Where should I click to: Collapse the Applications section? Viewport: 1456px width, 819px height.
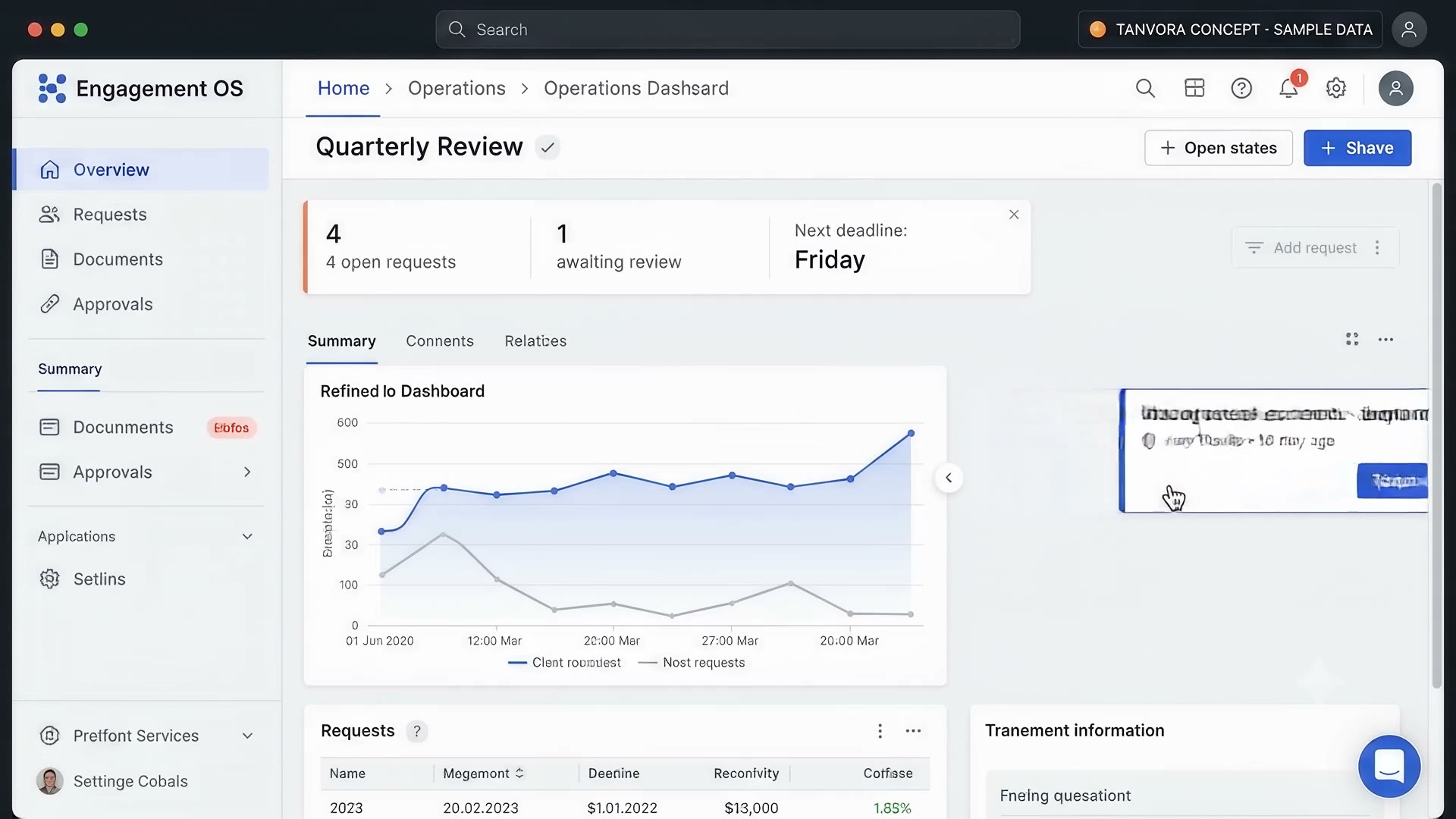tap(247, 536)
